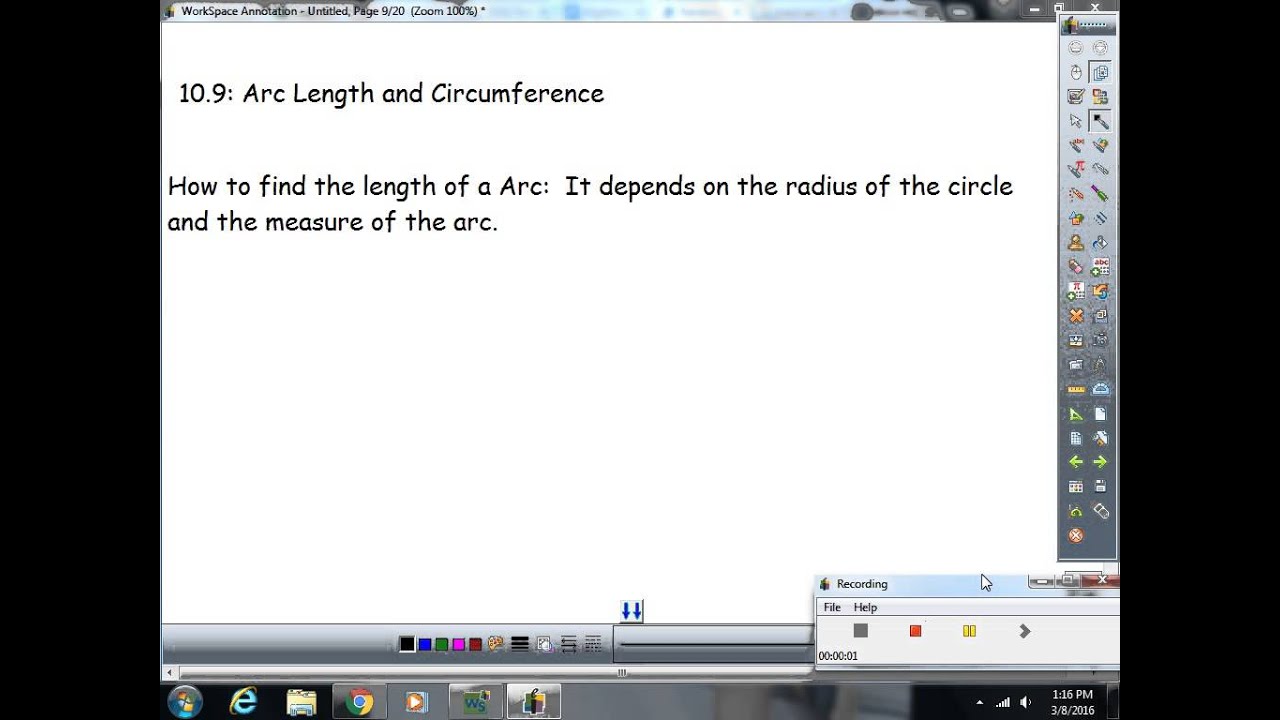Select the green triangle set-square tool
Viewport: 1280px width, 720px height.
click(x=1076, y=414)
